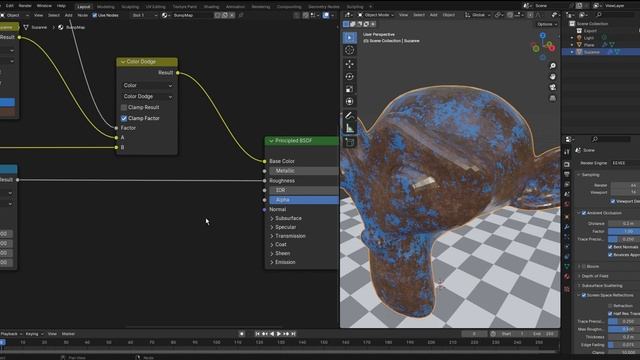Disable Clamp Factor on Color Dodge node
640x360 pixels.
click(x=124, y=118)
